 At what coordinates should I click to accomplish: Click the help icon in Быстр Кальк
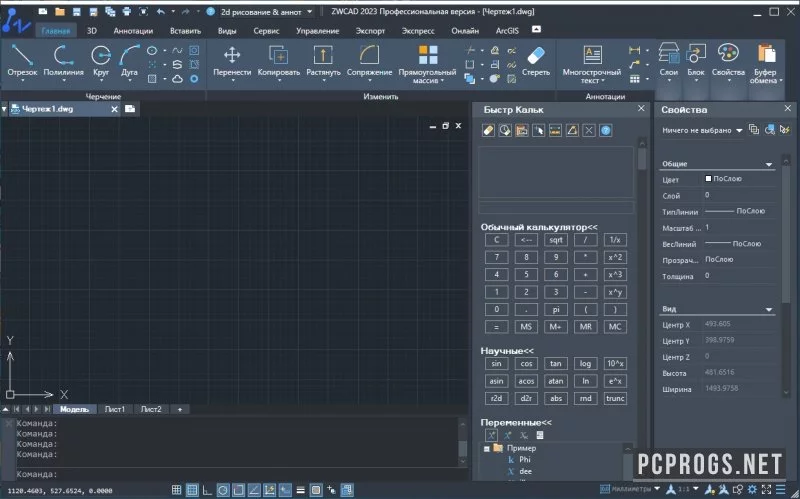coord(606,131)
